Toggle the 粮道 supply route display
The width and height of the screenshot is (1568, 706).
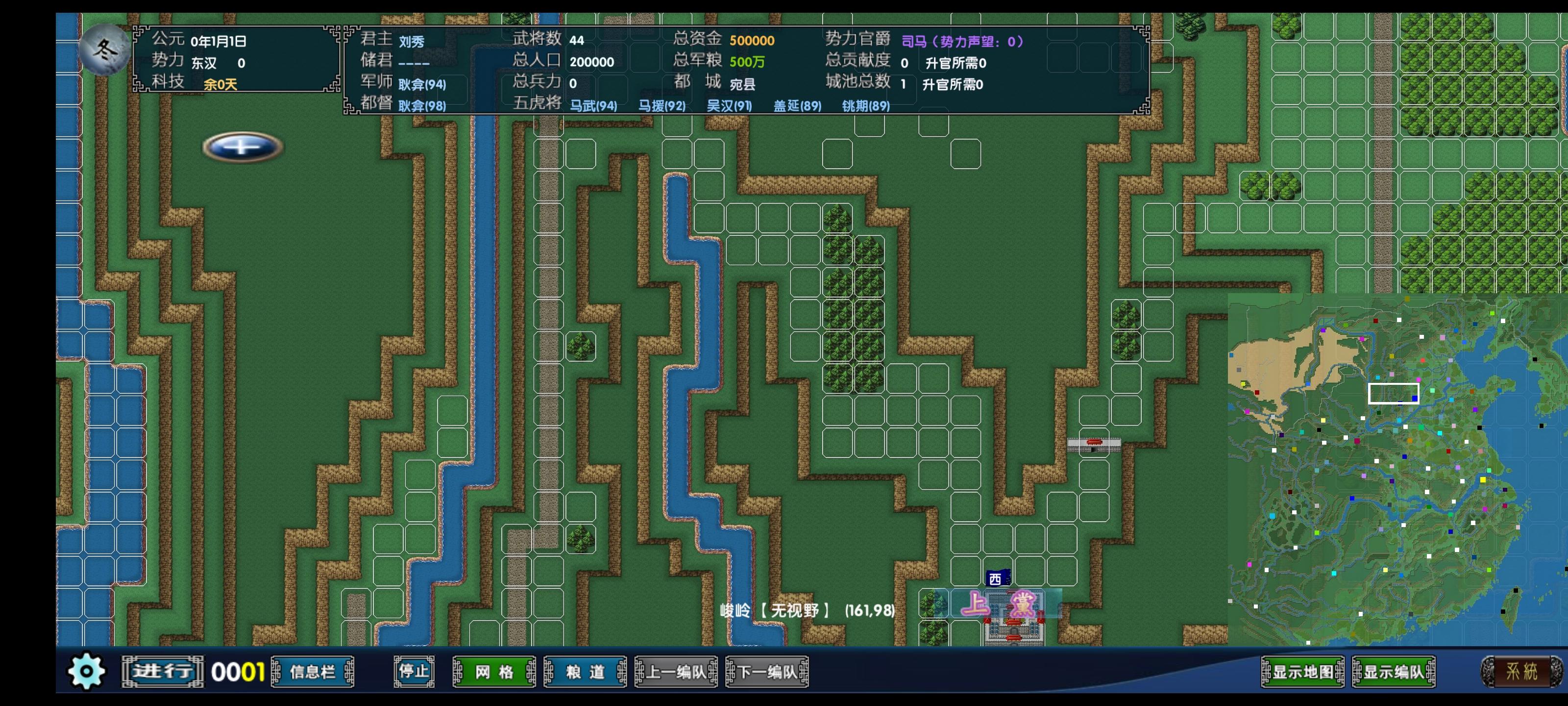585,672
